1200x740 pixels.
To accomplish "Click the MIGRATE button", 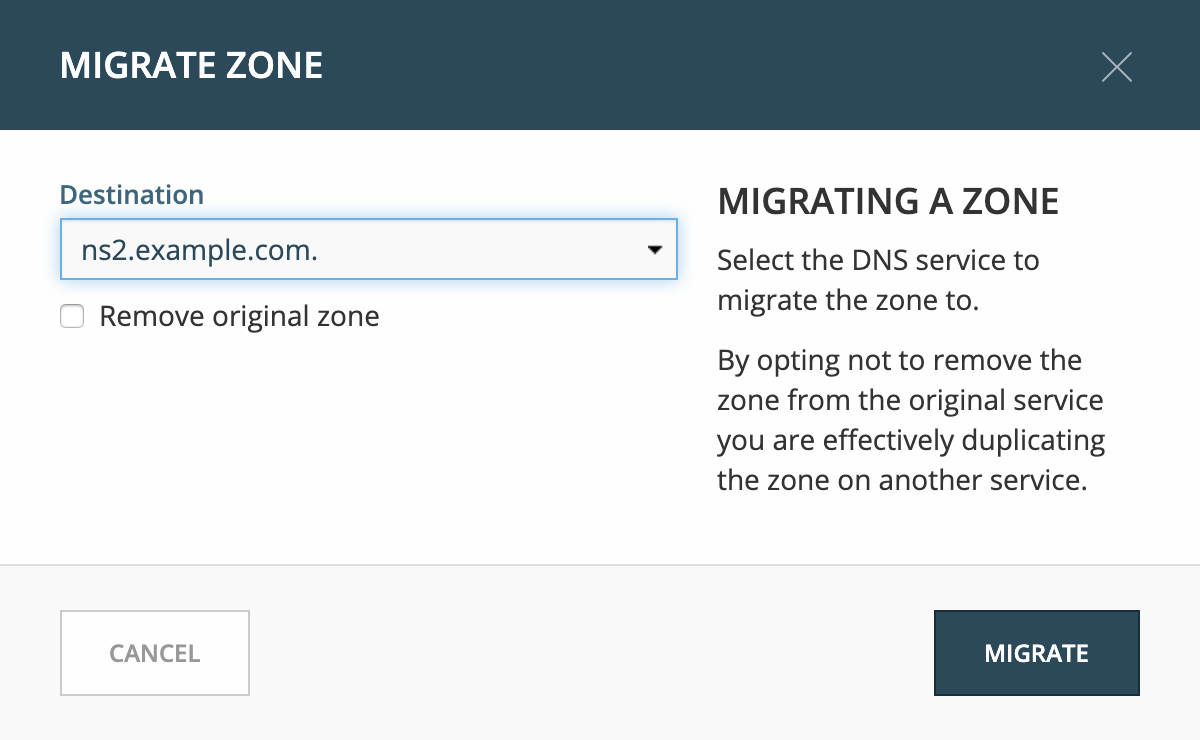I will 1037,653.
